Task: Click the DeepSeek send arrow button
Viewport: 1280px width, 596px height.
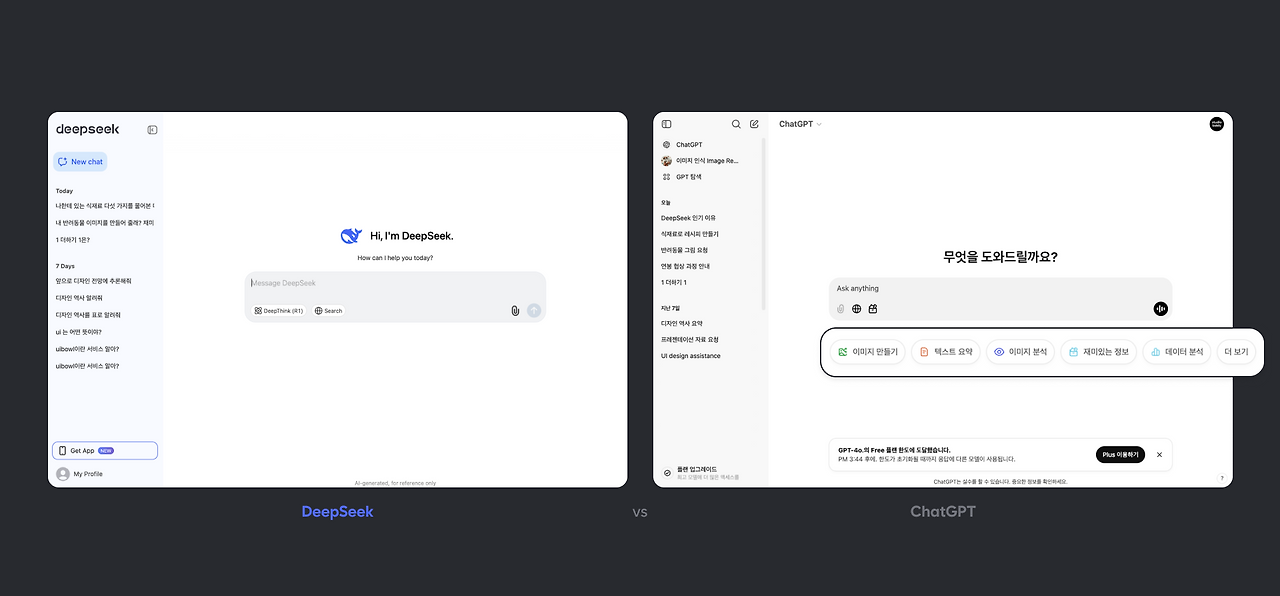Action: 534,311
